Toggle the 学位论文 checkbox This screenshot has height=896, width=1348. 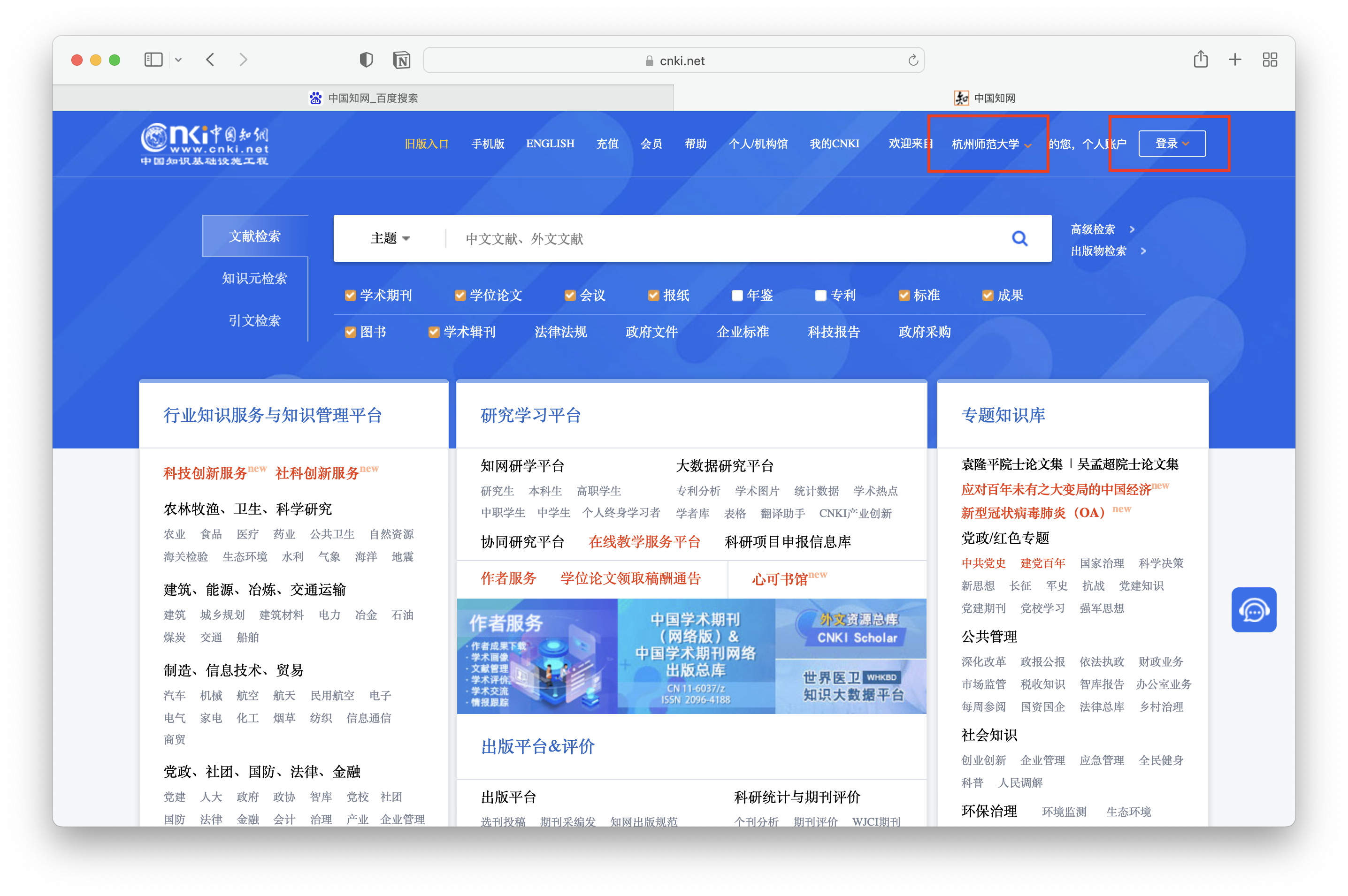coord(460,296)
